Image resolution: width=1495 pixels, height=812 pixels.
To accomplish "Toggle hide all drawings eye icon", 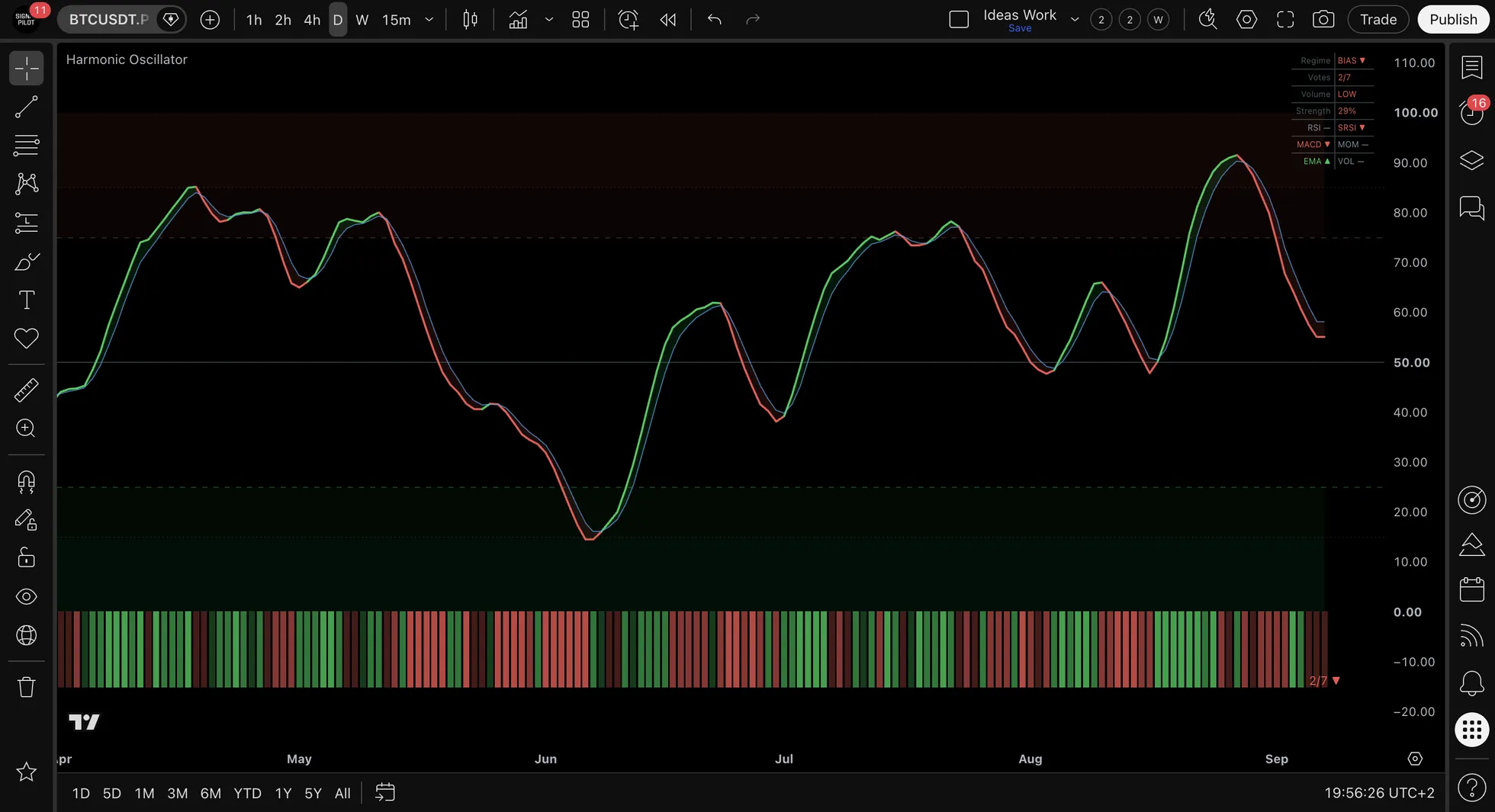I will 27,596.
